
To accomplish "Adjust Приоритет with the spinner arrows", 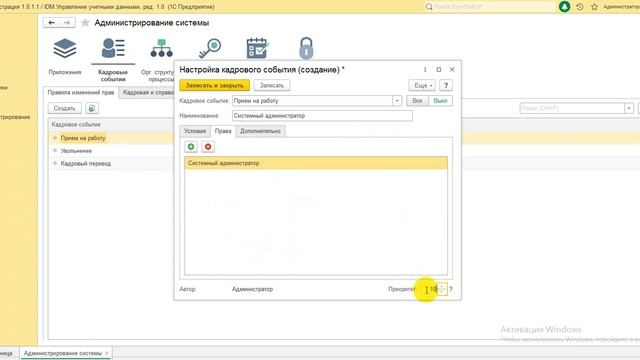I will (x=443, y=289).
